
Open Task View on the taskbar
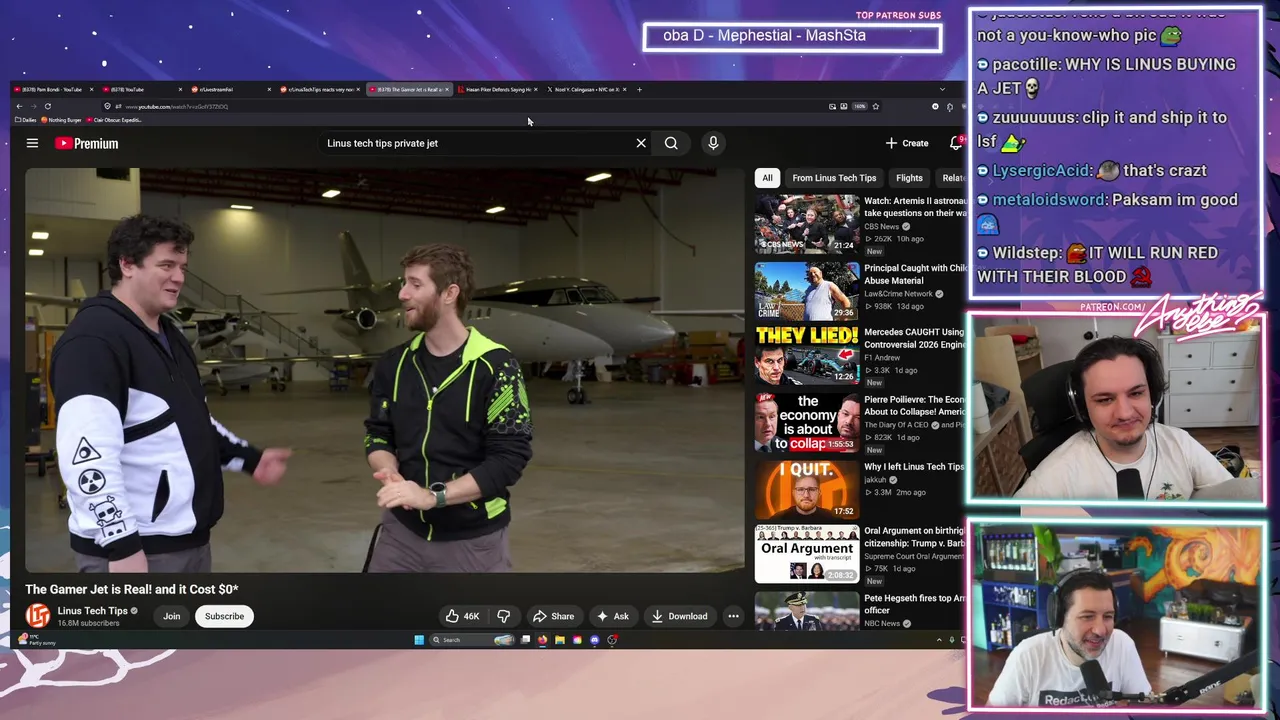[525, 640]
